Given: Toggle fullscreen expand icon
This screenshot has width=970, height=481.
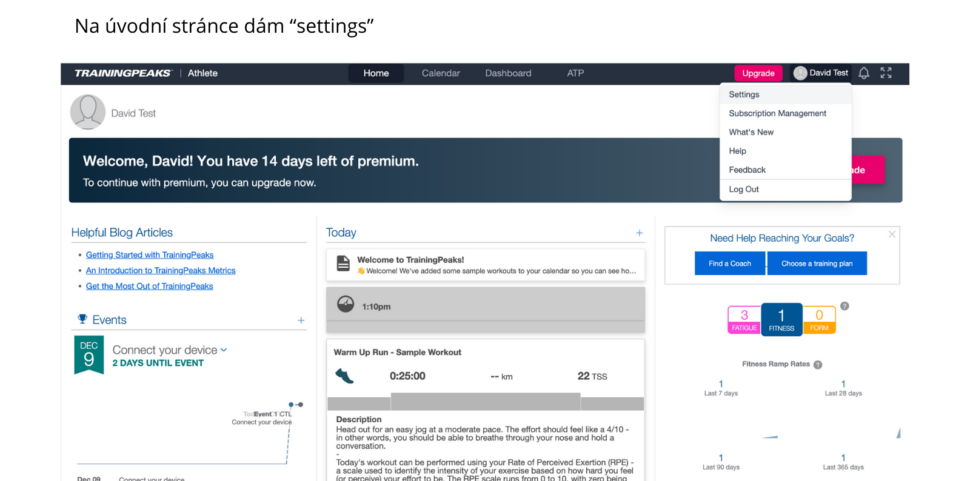Looking at the screenshot, I should click(886, 73).
